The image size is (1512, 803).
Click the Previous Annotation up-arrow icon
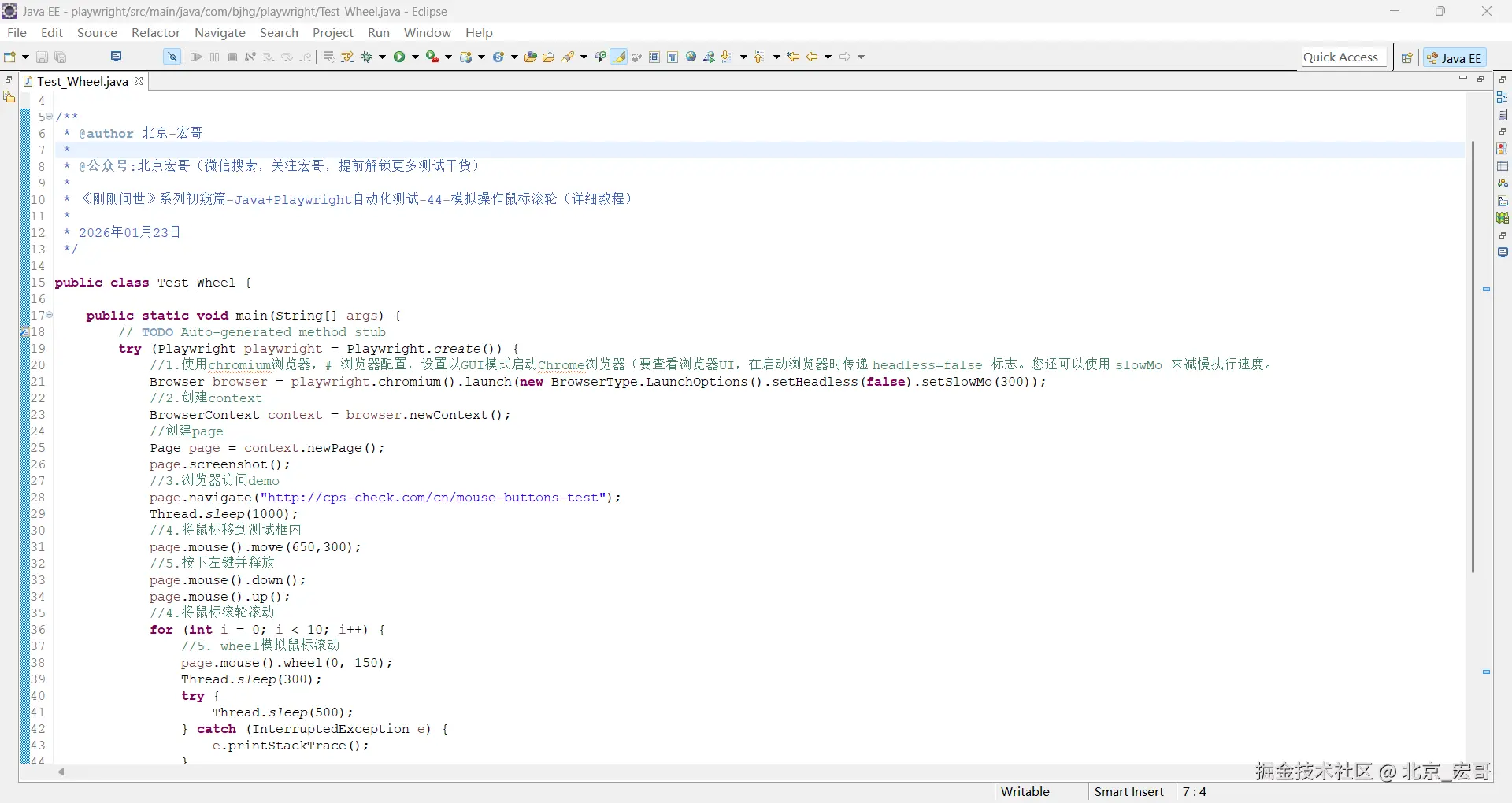click(x=760, y=57)
